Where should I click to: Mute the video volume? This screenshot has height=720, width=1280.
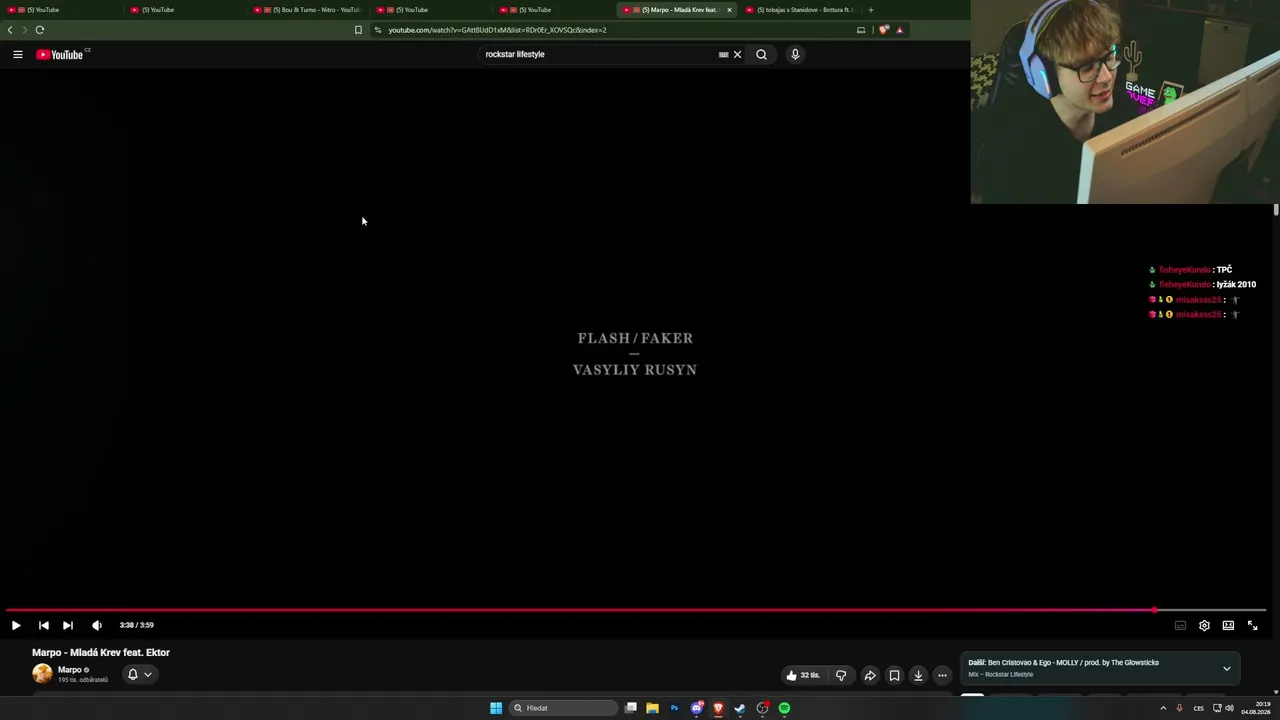[97, 625]
